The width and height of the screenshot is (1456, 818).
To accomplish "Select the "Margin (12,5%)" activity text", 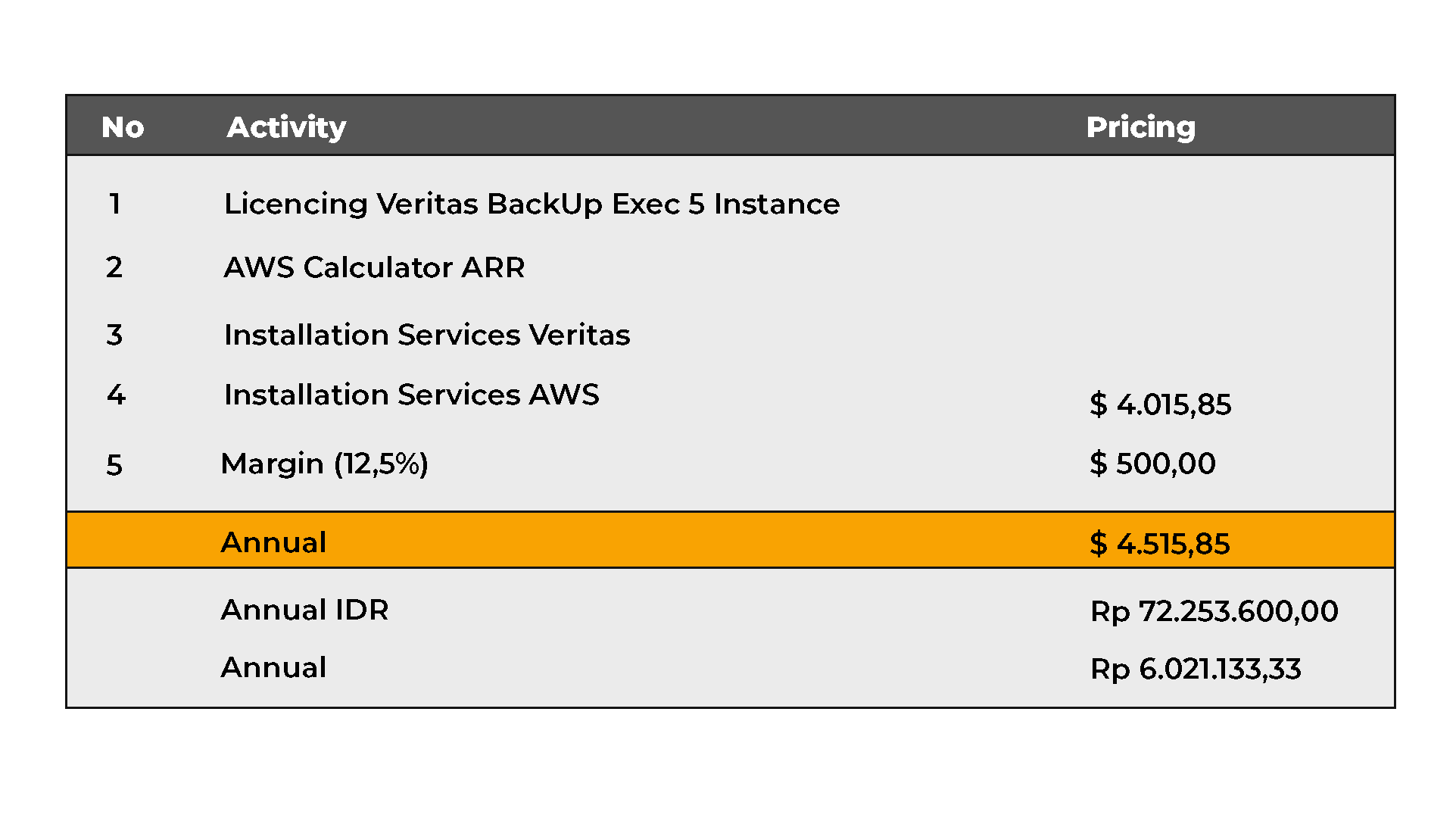I will tap(324, 464).
